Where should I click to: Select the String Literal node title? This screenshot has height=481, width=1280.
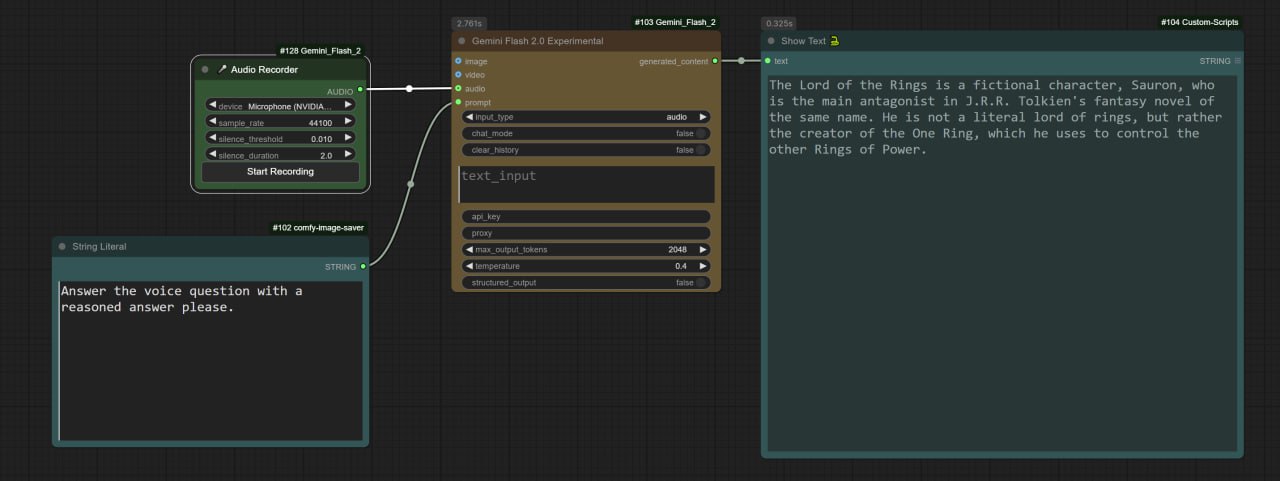pyautogui.click(x=99, y=246)
